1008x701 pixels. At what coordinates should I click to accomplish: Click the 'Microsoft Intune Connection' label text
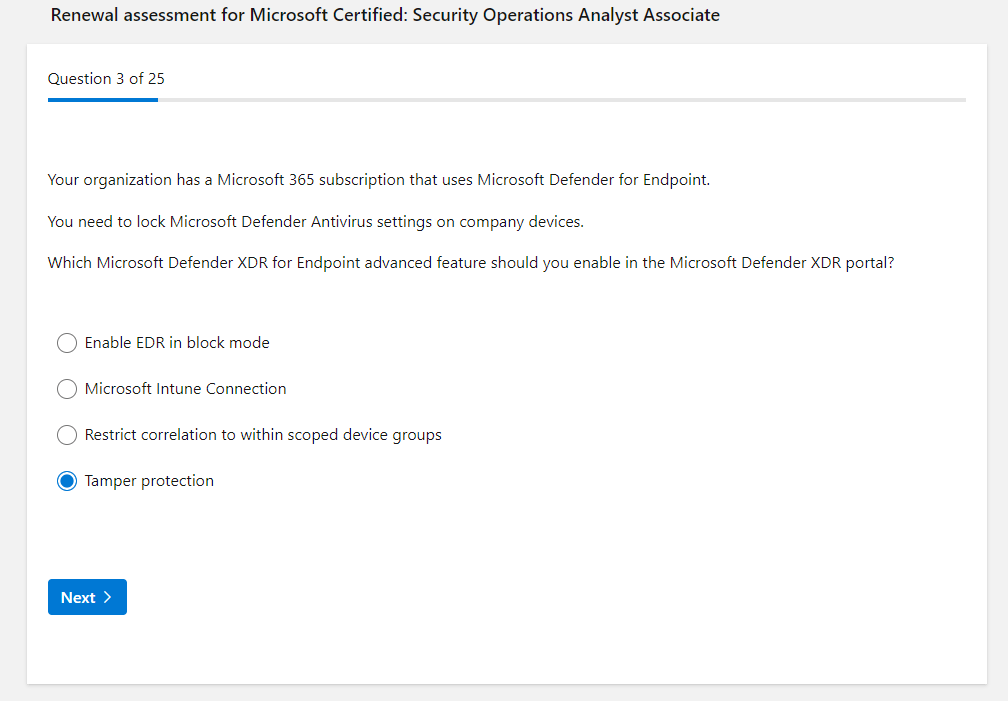(x=185, y=389)
